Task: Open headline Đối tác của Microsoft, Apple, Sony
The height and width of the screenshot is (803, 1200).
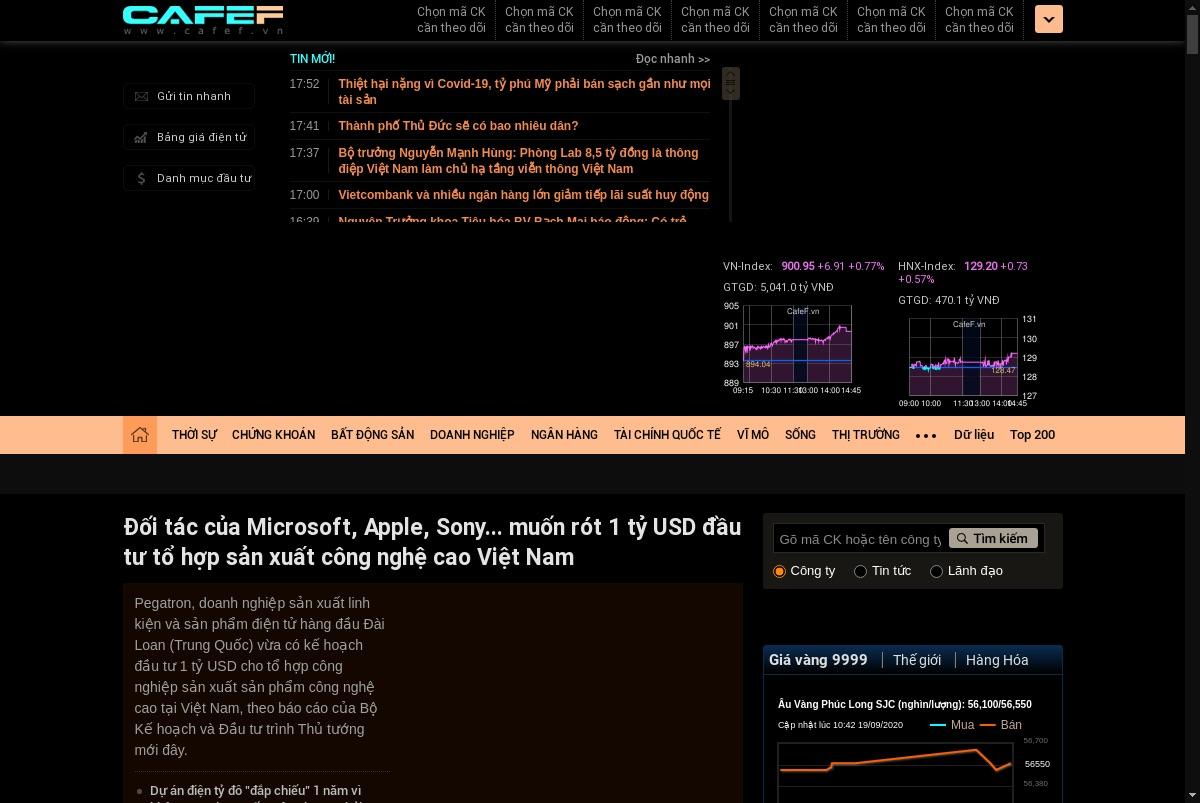Action: point(432,542)
